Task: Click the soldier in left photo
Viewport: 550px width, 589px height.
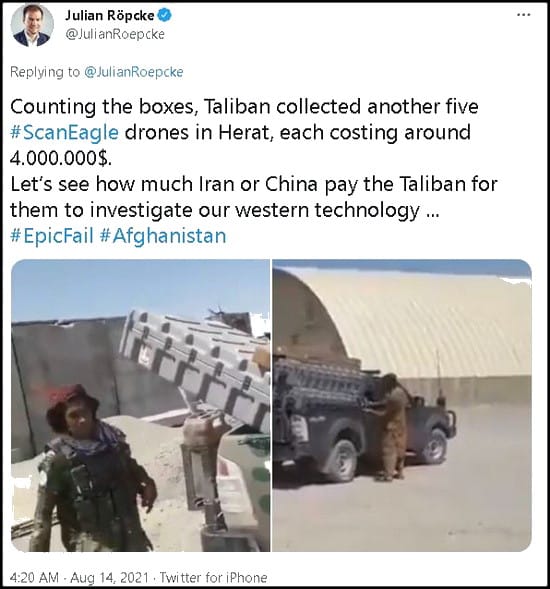Action: [94, 470]
